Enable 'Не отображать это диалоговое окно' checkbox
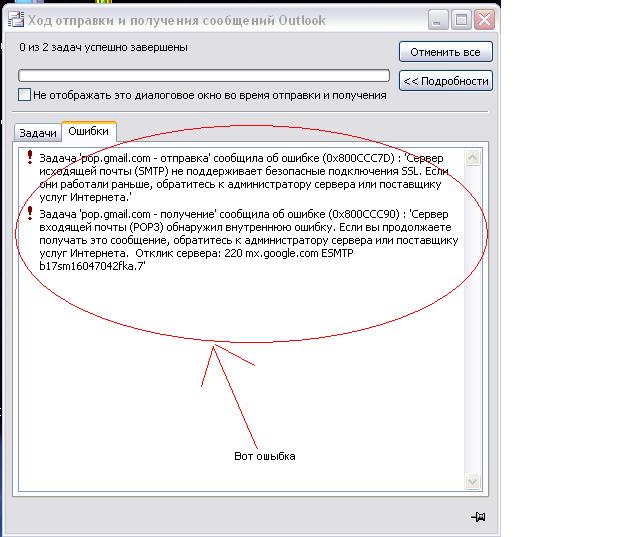The width and height of the screenshot is (640, 537). [x=25, y=95]
